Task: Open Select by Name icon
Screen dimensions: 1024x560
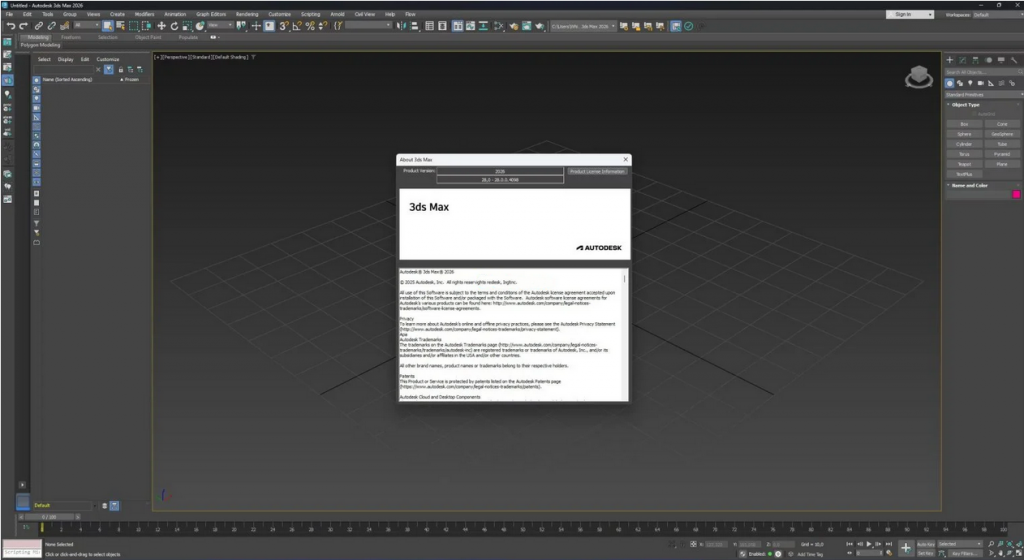Action: coord(120,26)
